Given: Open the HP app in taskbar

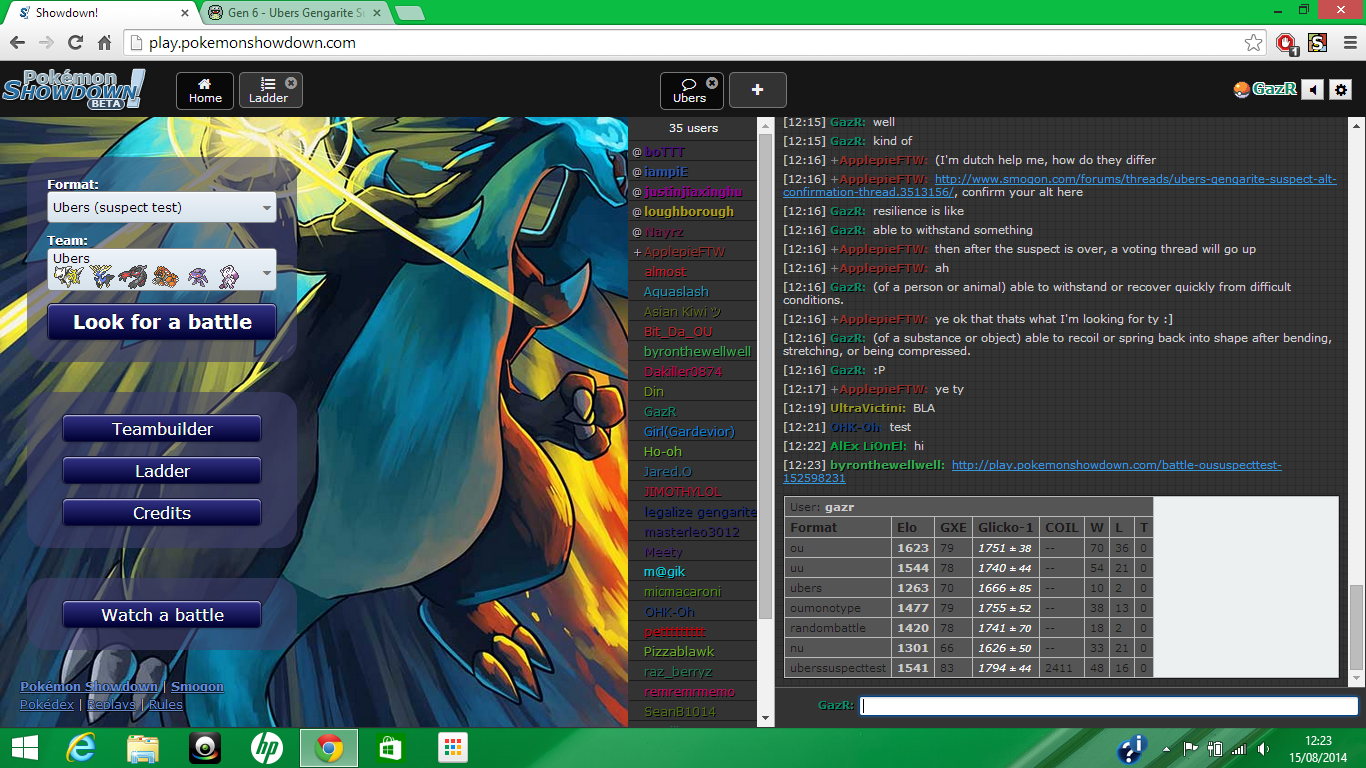Looking at the screenshot, I should [267, 748].
